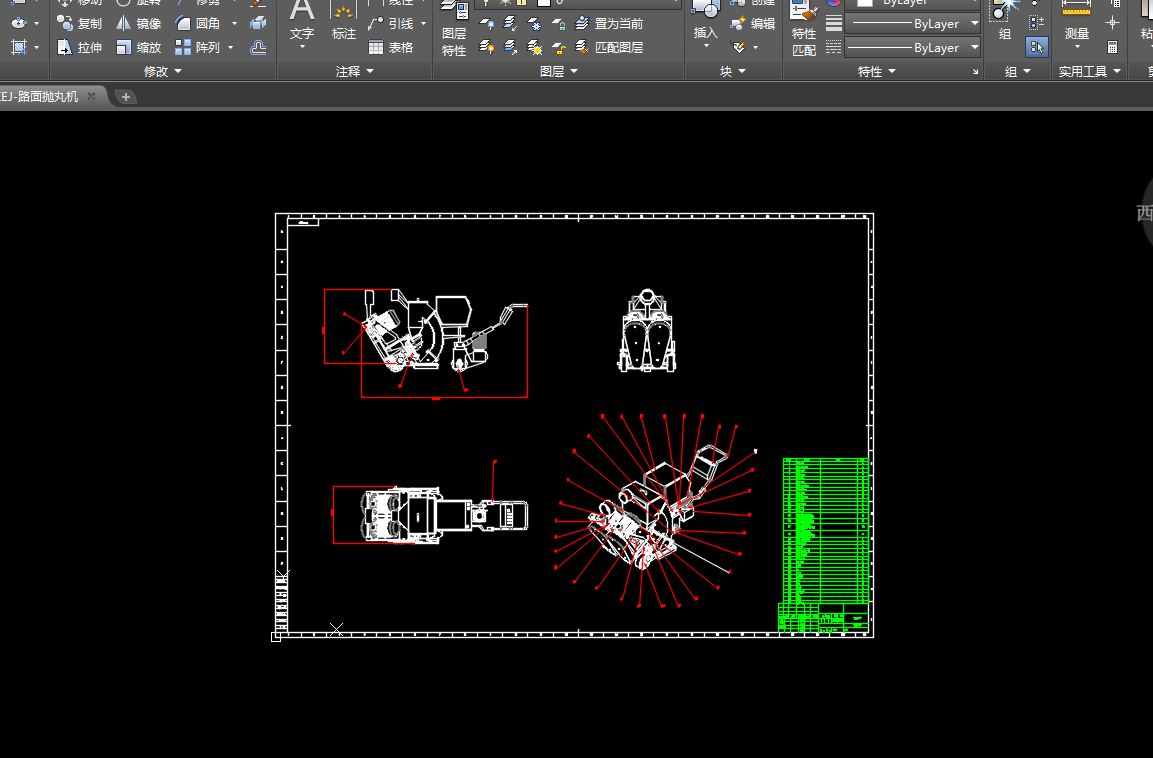
Task: Open the linetype ByLayer dropdown
Action: pos(975,48)
